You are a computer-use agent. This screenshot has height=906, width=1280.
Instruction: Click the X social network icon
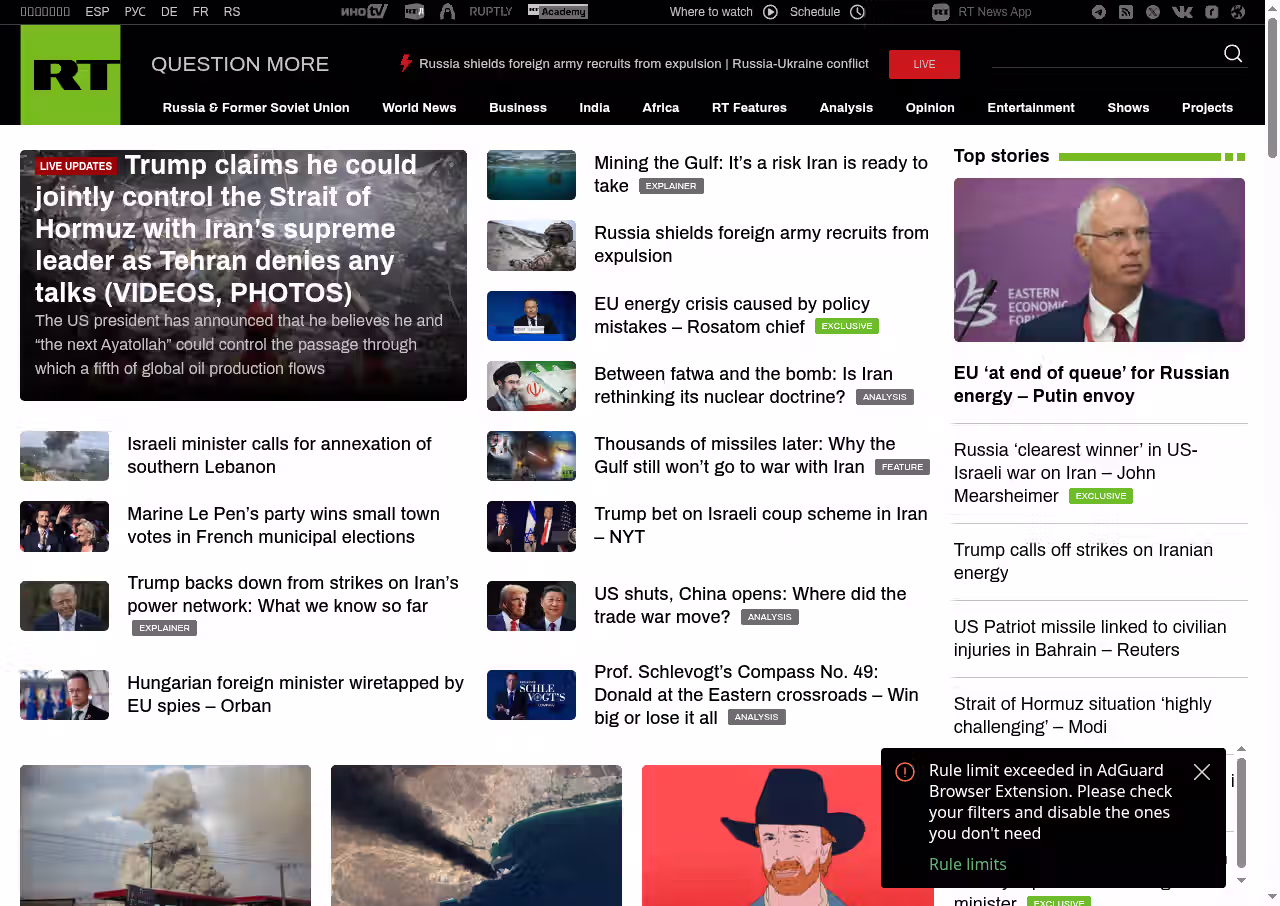[x=1153, y=12]
